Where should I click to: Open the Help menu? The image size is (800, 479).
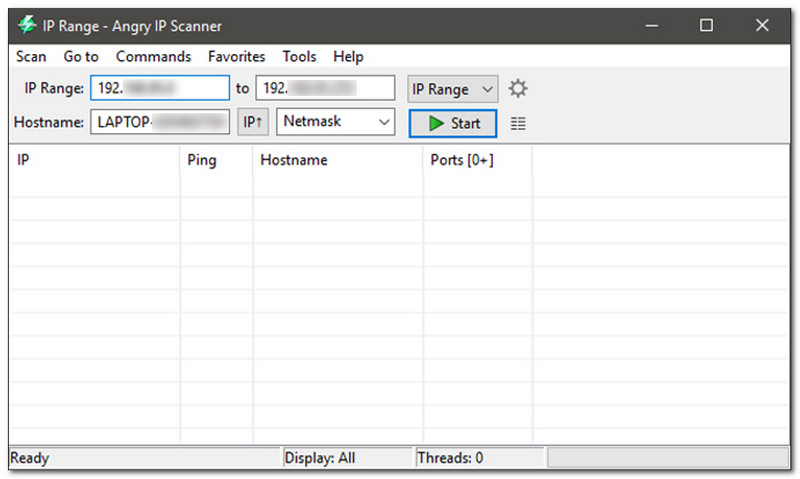tap(348, 56)
